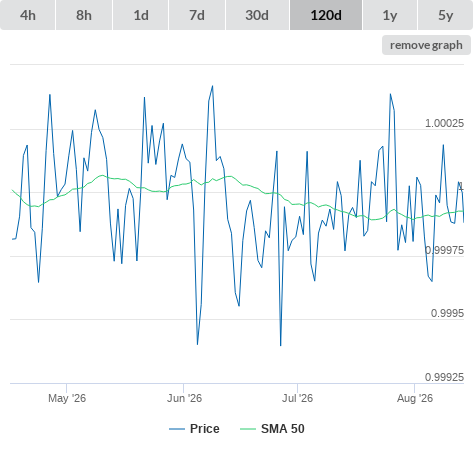Switch to the 30d range tab

[x=257, y=15]
